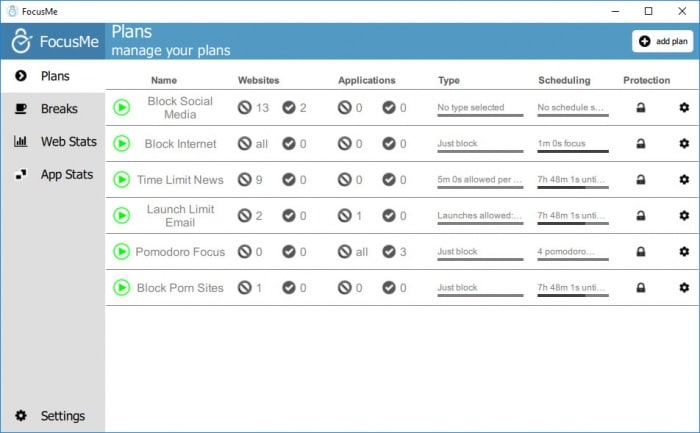Image resolution: width=700 pixels, height=433 pixels.
Task: Open the App Stats section
Action: tap(53, 175)
